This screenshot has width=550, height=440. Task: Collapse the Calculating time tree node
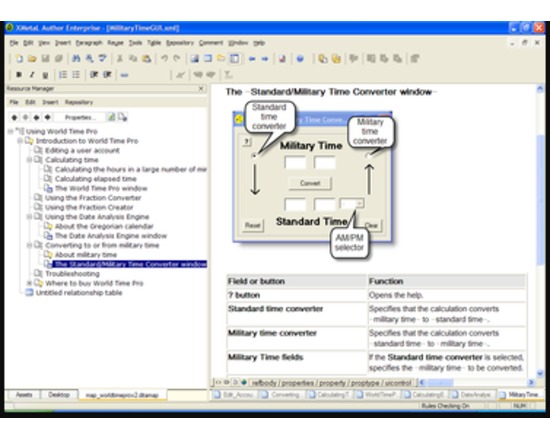29,160
